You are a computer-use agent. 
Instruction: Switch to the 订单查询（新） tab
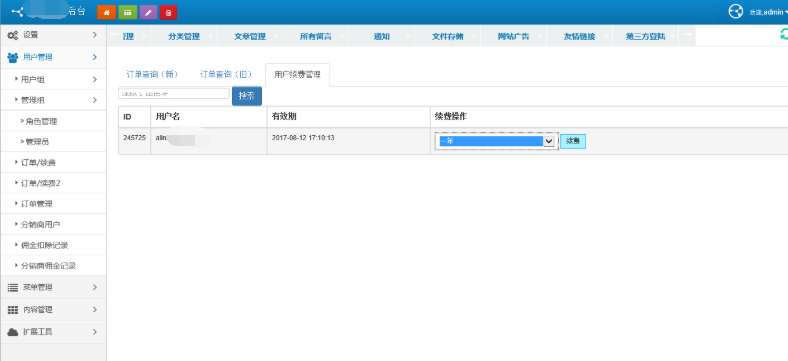click(152, 74)
